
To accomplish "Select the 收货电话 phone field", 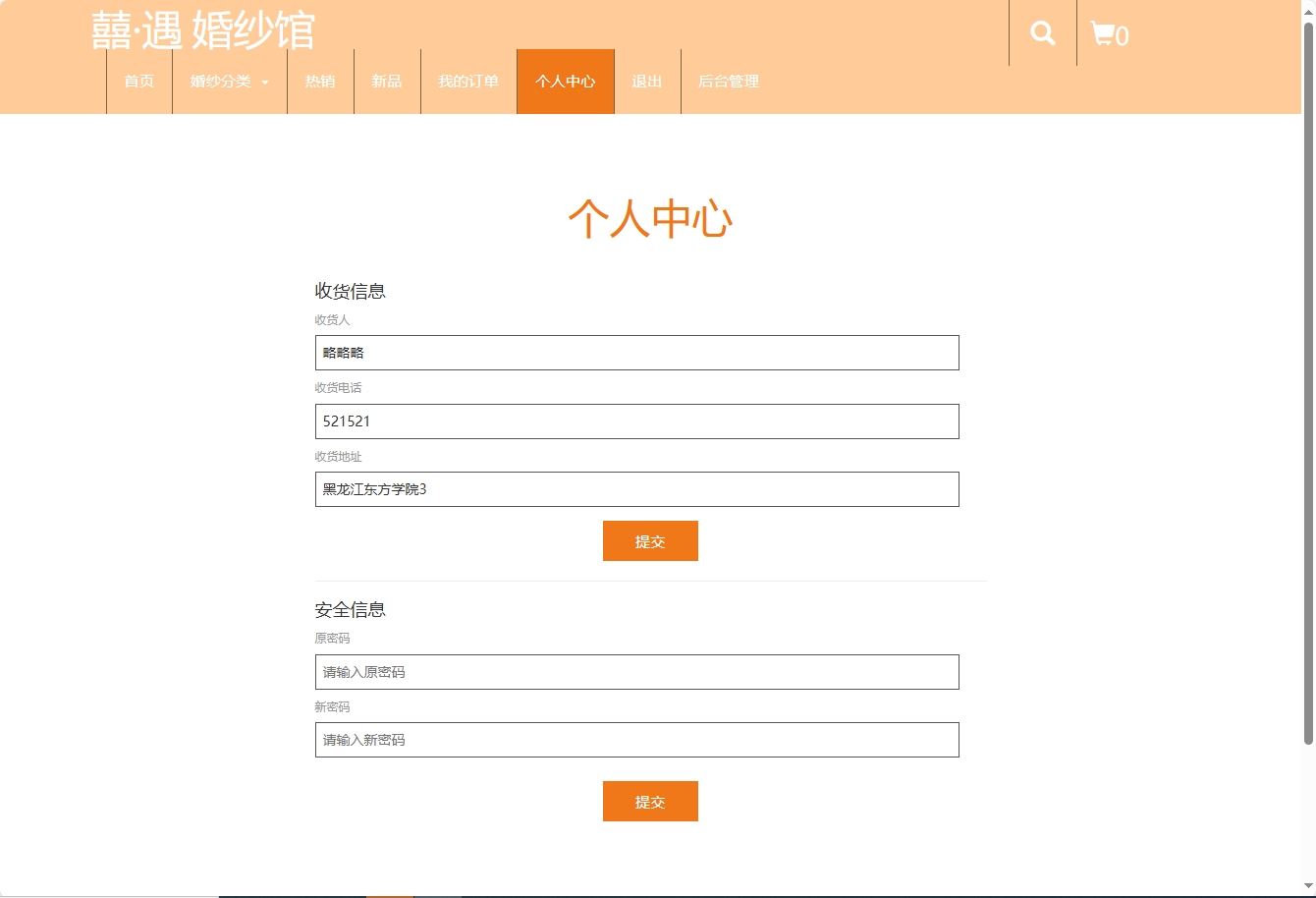I will pos(636,421).
